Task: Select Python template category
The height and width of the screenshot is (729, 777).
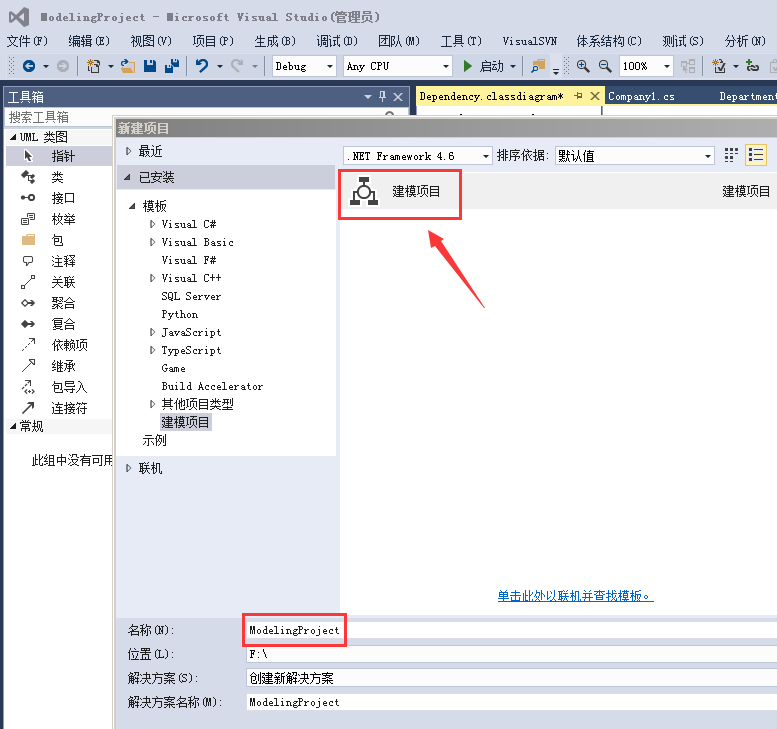Action: 179,314
